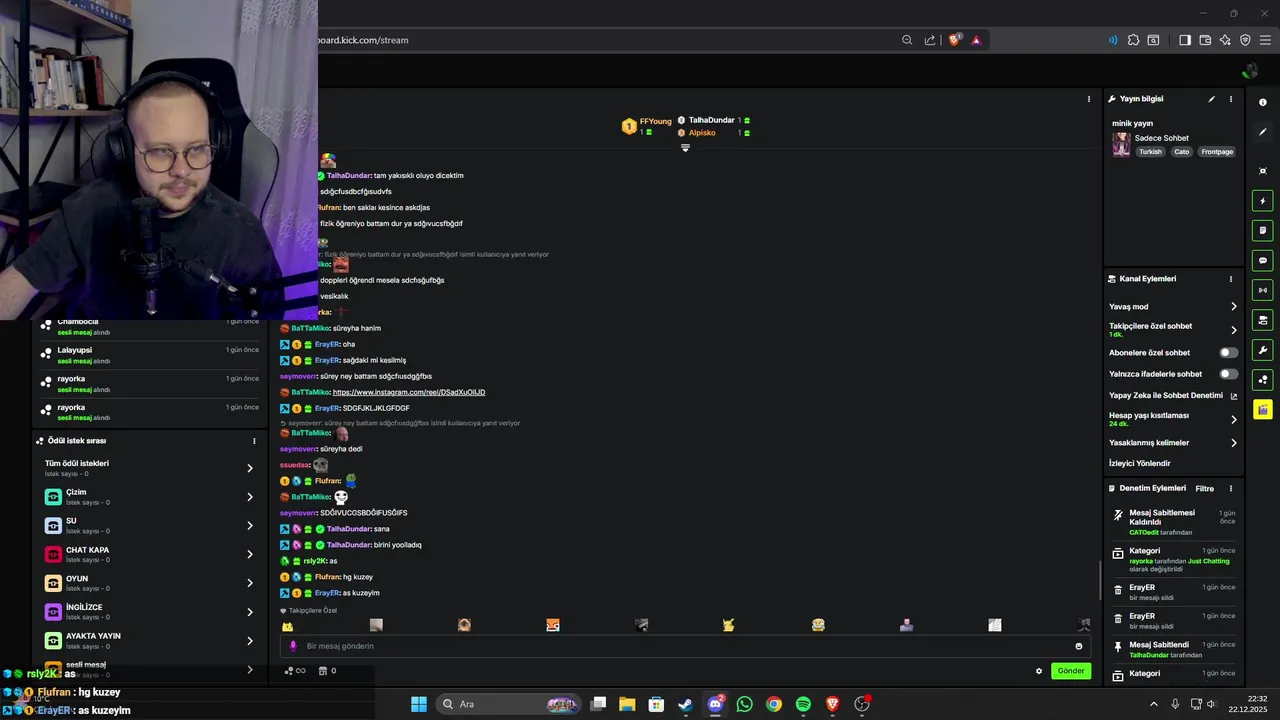The image size is (1280, 720).
Task: Click the Turkish tag
Action: click(x=1150, y=152)
